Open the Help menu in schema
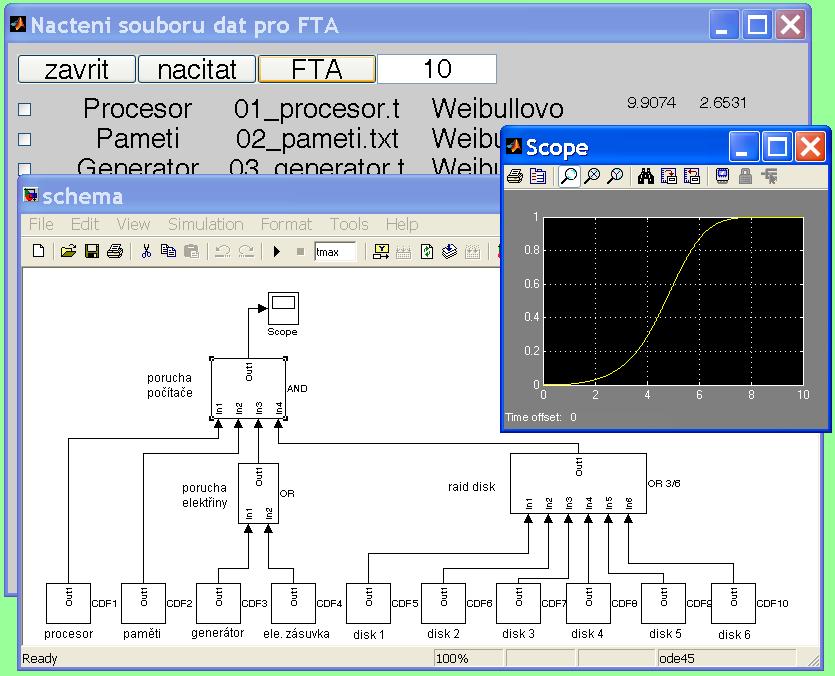Screen dimensions: 835x676 pyautogui.click(x=402, y=224)
